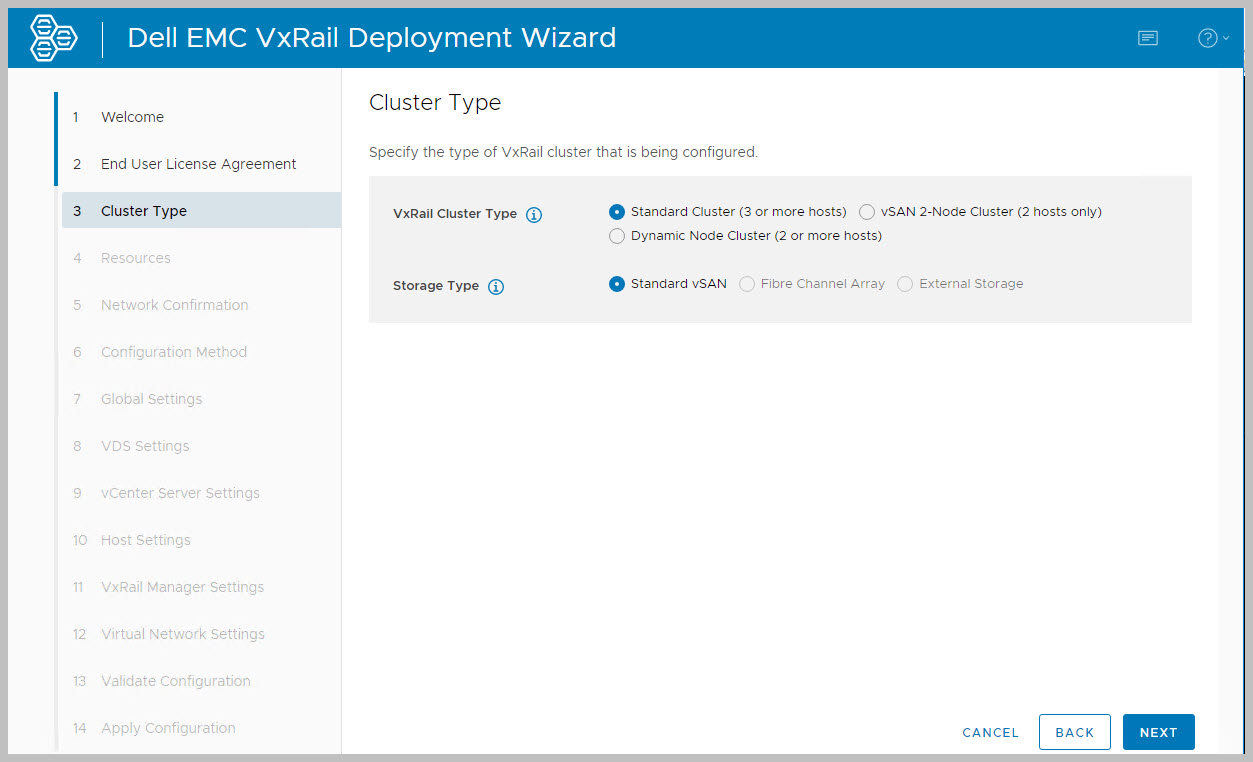
Task: Select Fibre Channel Array storage option
Action: point(747,284)
